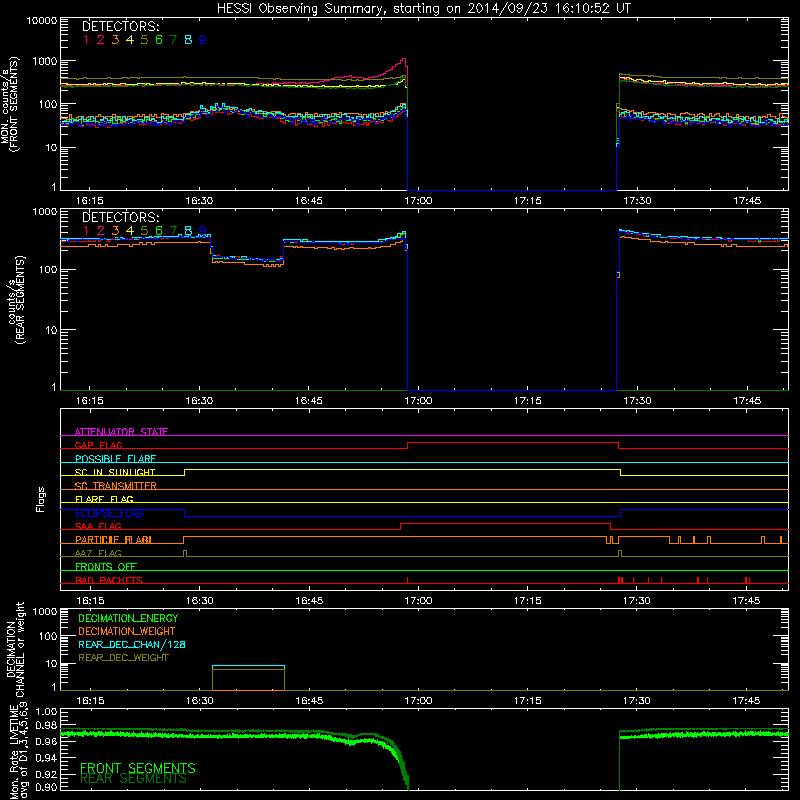
Task: Click the FRONTS_OFF flag label
Action: coord(106,567)
